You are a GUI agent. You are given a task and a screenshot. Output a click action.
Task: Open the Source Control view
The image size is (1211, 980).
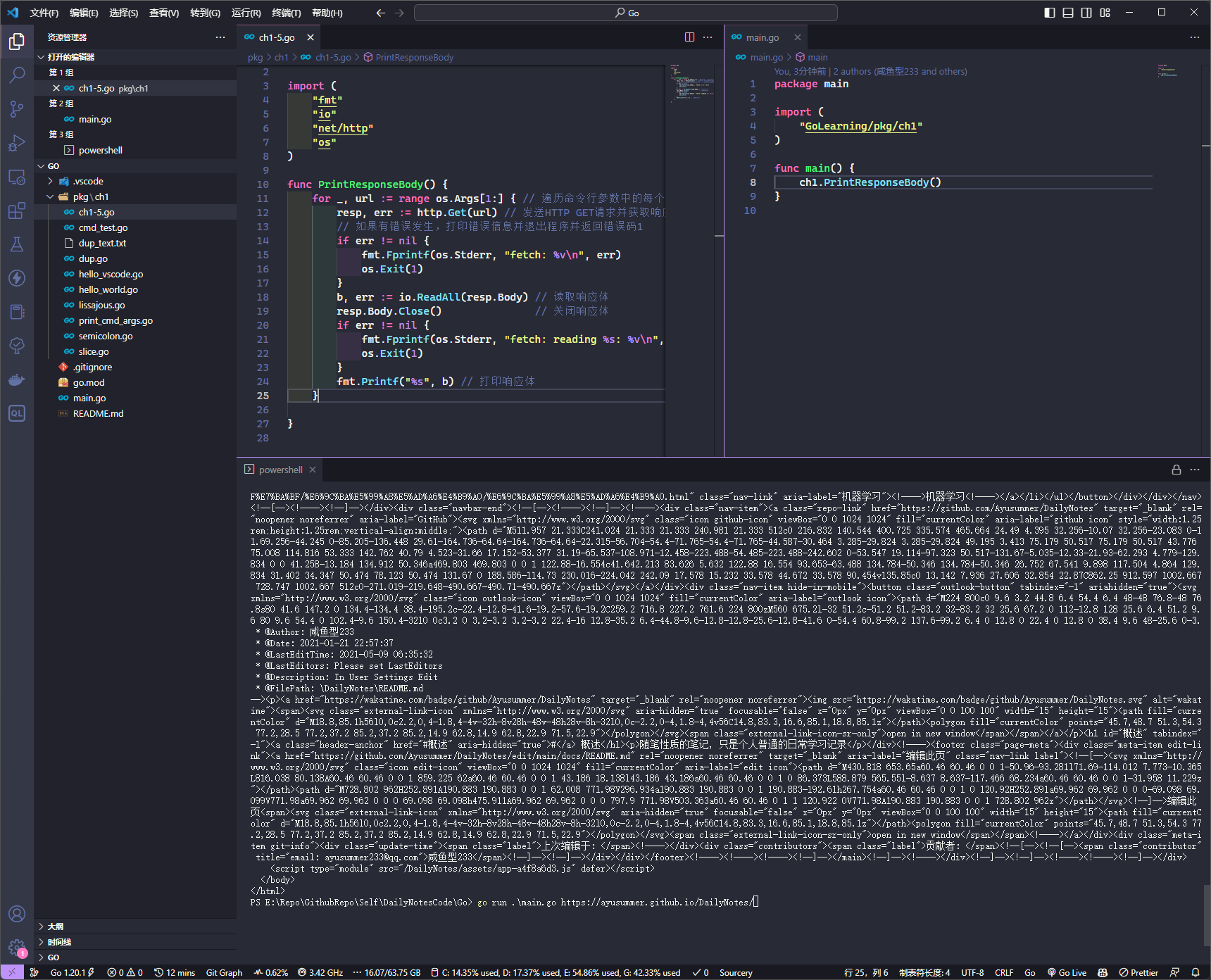tap(17, 109)
